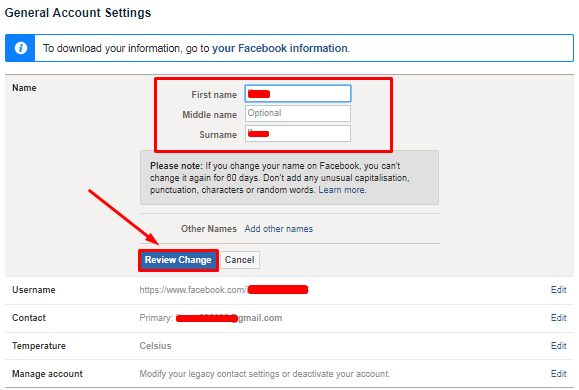Click the primary gmail address text
Screen dimensions: 579x390
[x=210, y=318]
